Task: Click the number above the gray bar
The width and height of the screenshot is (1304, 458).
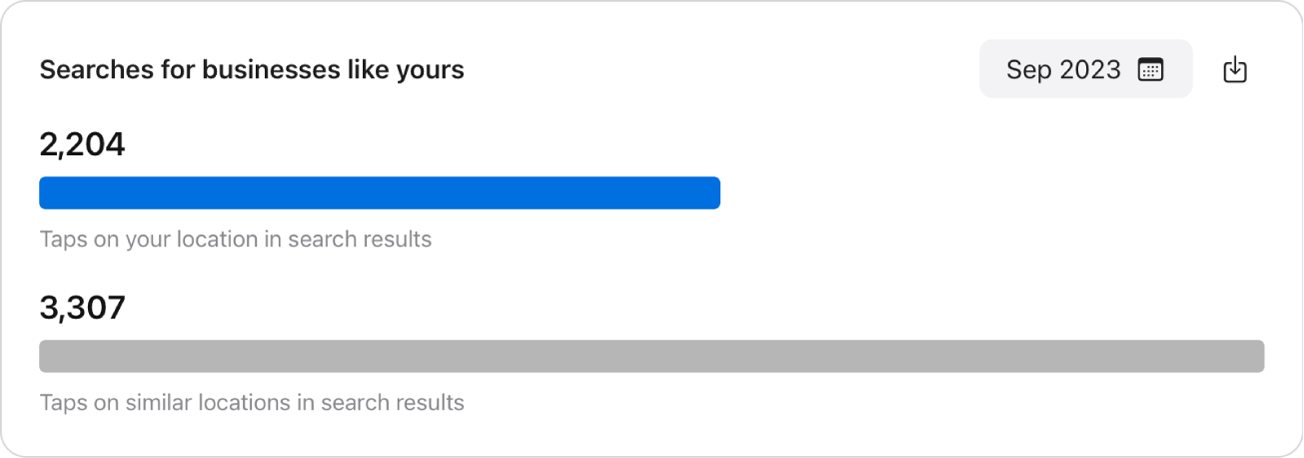Action: click(x=82, y=308)
